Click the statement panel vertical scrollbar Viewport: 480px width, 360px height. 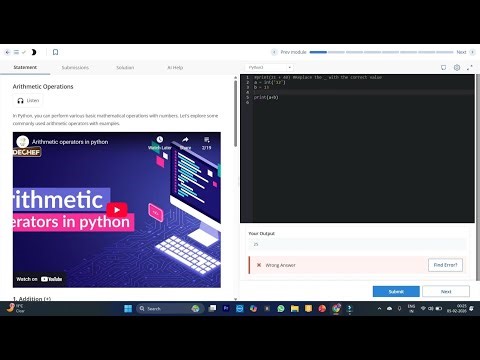coord(236,113)
